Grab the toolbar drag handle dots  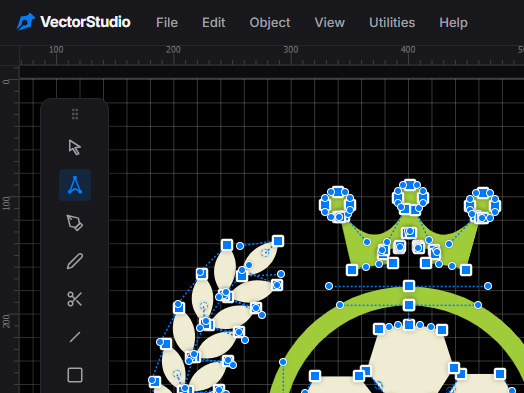coord(75,114)
